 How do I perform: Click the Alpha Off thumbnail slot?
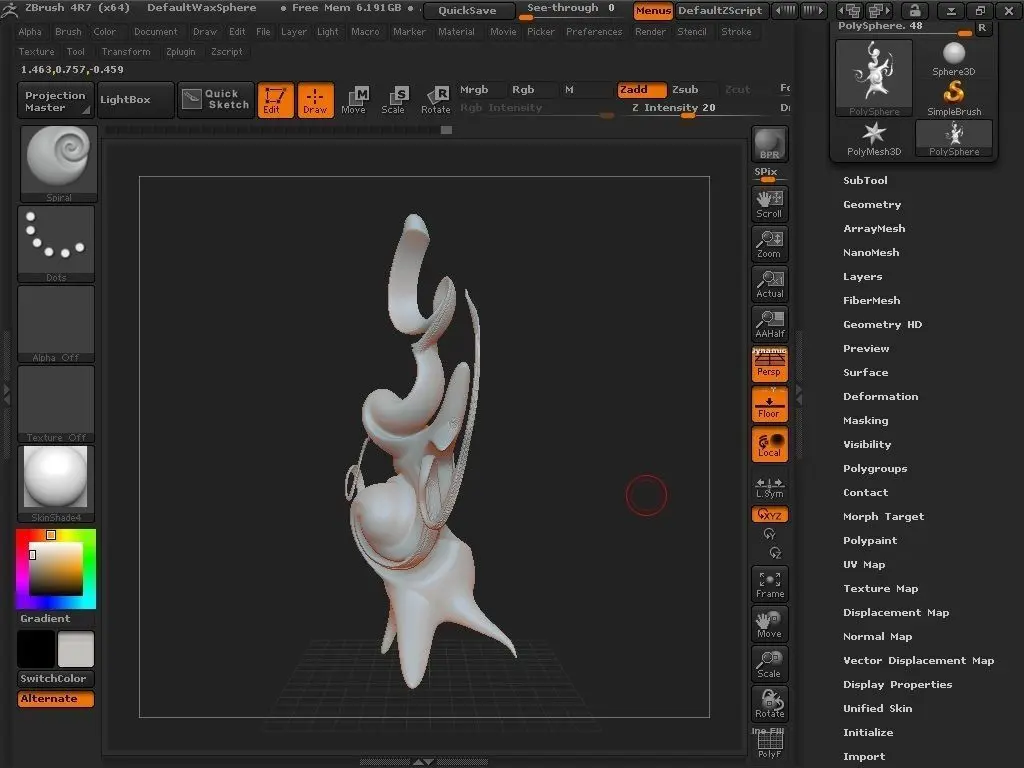(x=56, y=324)
